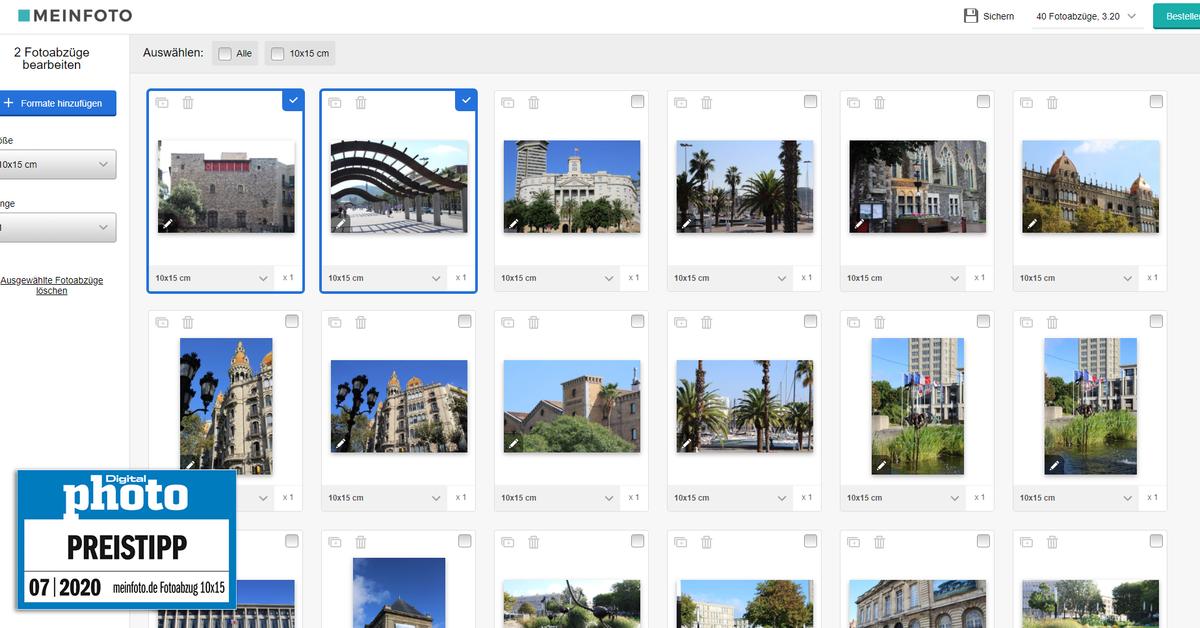1200x628 pixels.
Task: Click trash icon on curved pergola photo card
Action: tap(361, 102)
